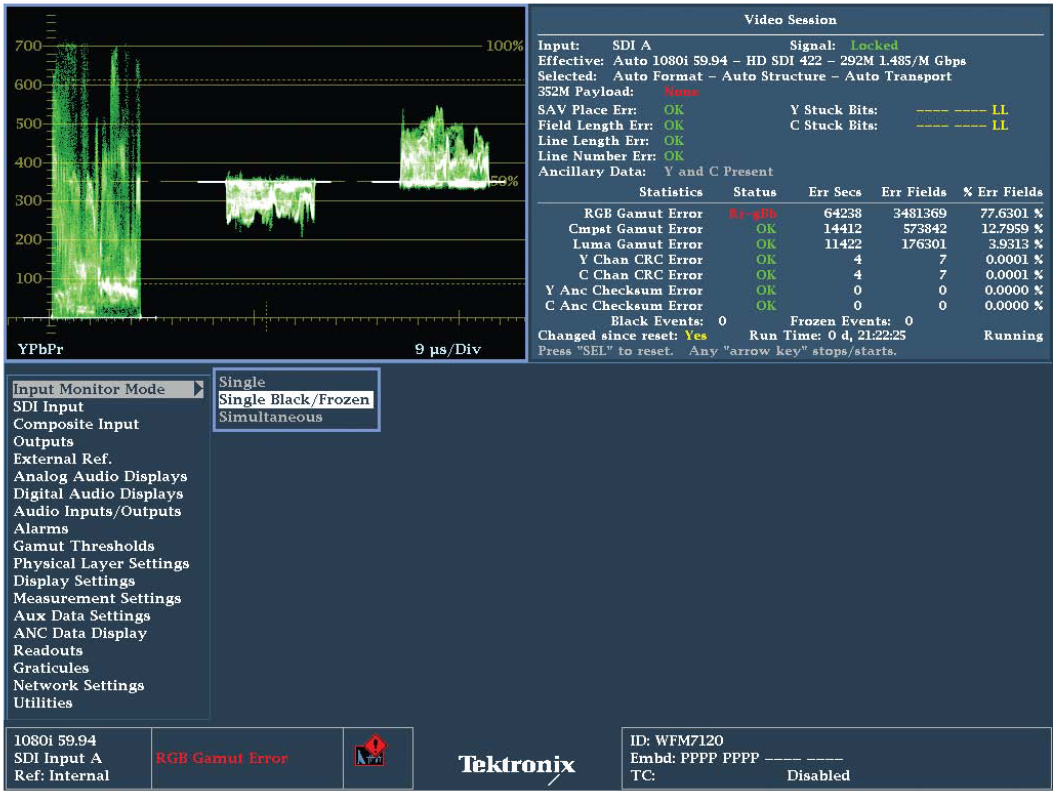The height and width of the screenshot is (793, 1056).
Task: Click the 352M Payload None value
Action: (x=682, y=92)
